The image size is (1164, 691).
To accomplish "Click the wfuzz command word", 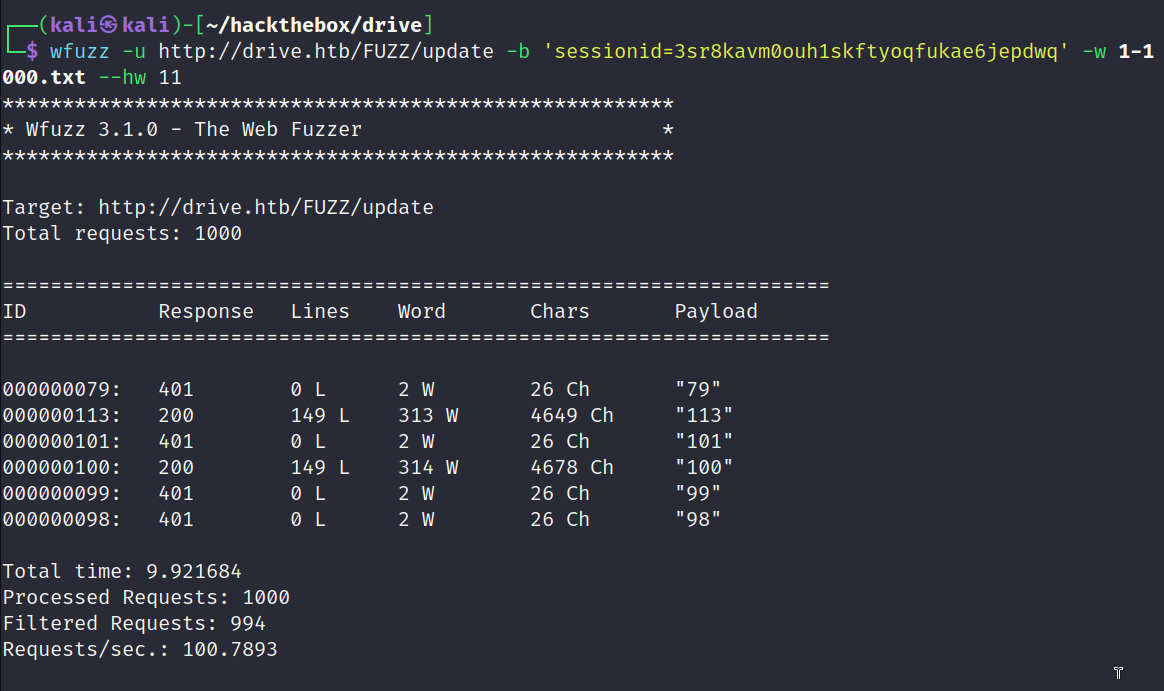I will click(x=79, y=51).
